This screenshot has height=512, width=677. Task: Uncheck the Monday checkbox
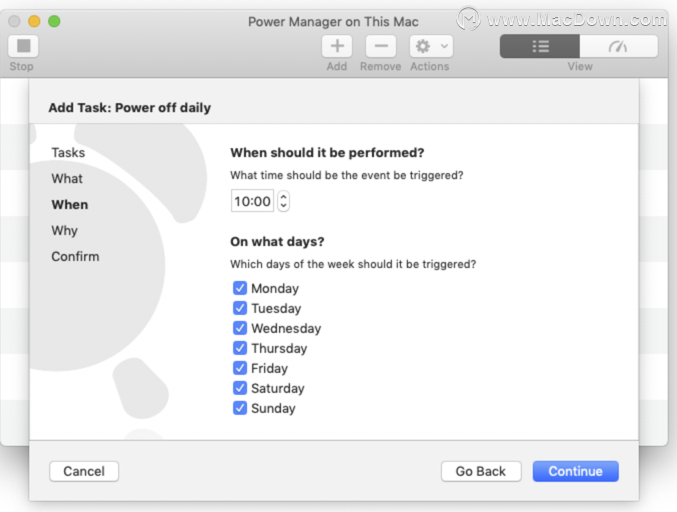tap(240, 288)
